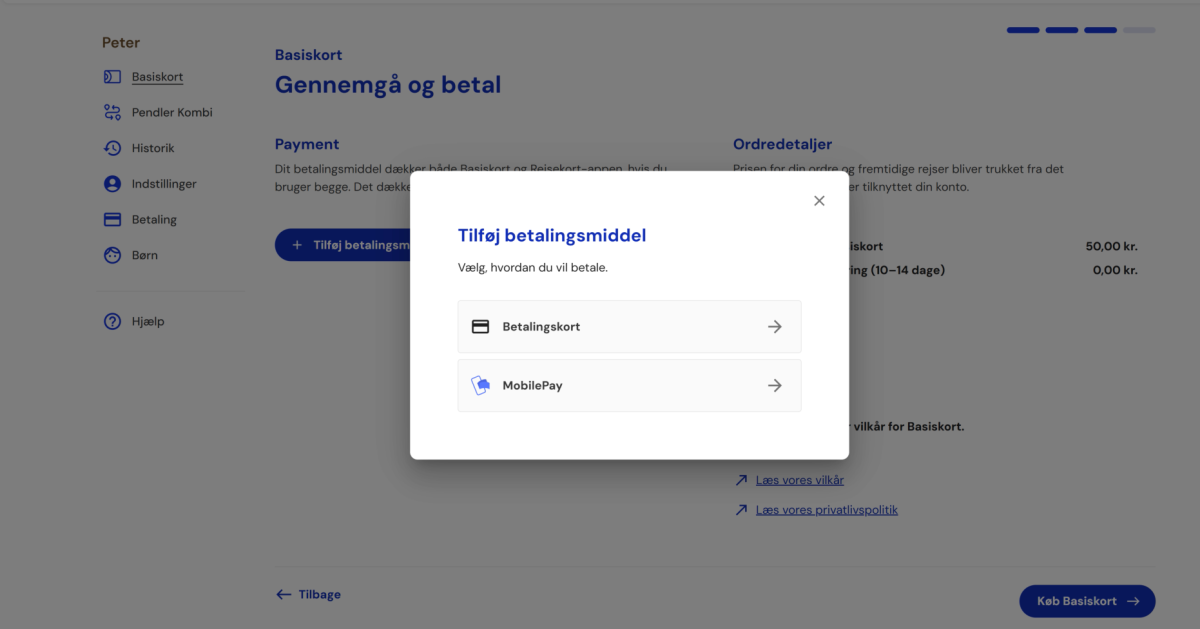
Task: Click the Betaling card icon in sidebar
Action: 112,219
